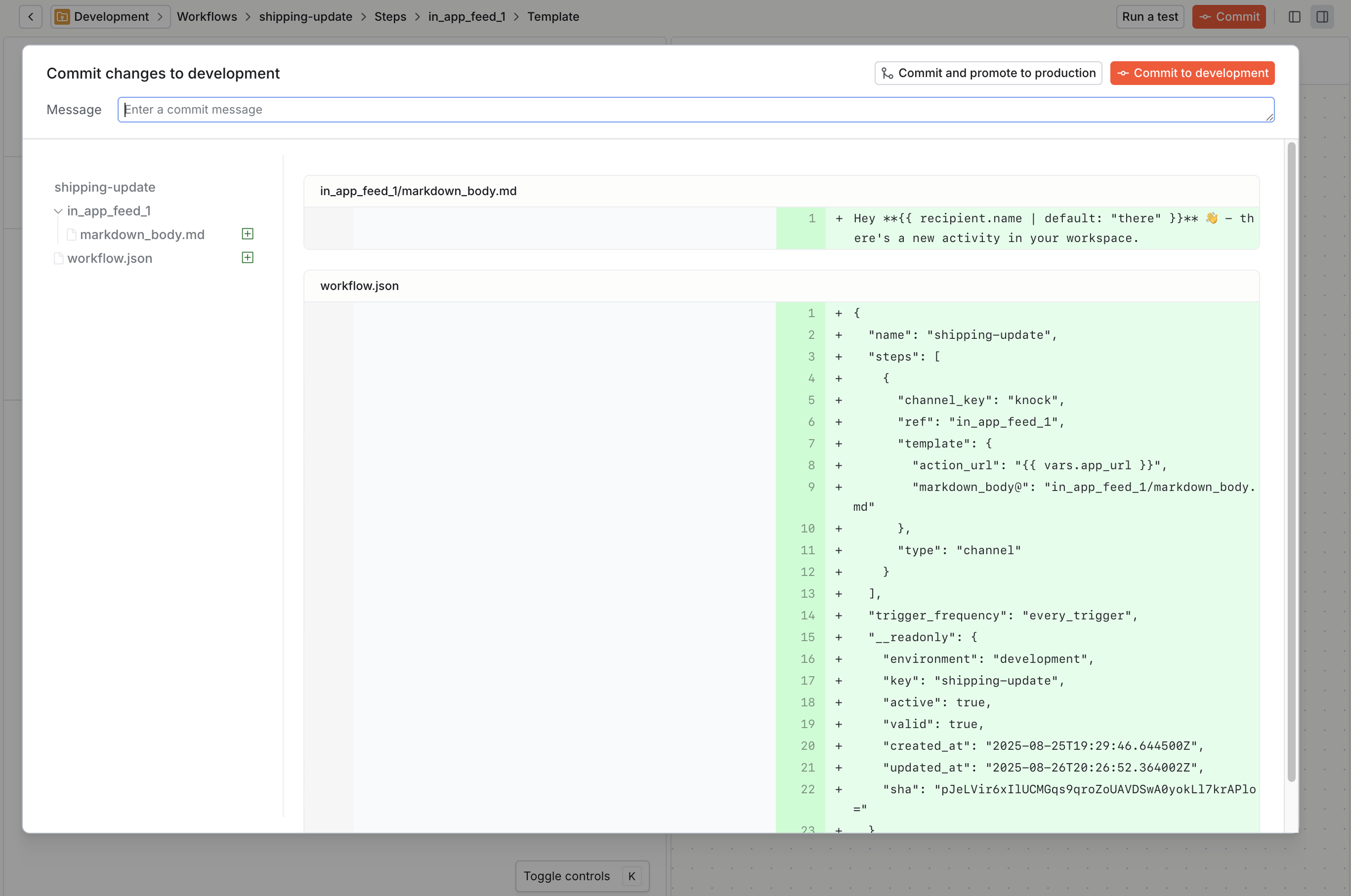Click the added-file icon beside markdown_body.md

click(x=248, y=234)
